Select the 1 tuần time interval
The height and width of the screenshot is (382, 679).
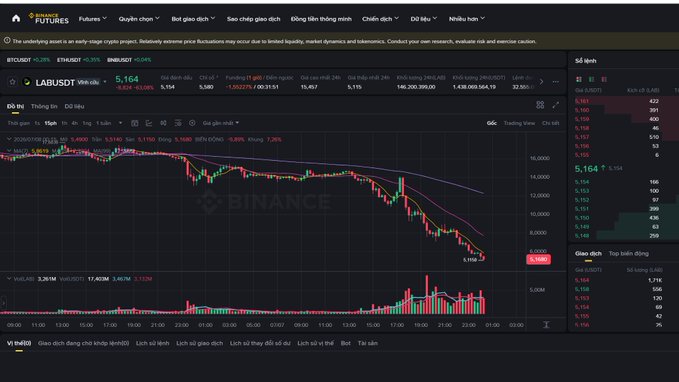pyautogui.click(x=103, y=123)
